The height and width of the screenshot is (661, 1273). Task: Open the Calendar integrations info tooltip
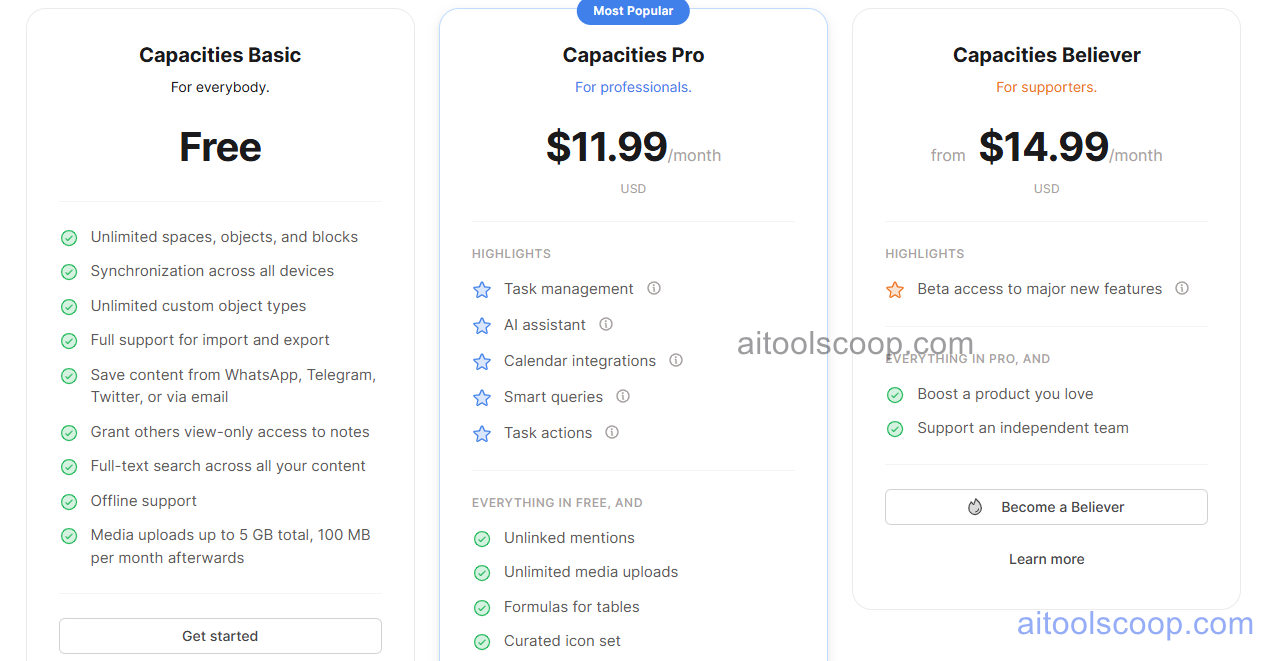pos(676,360)
